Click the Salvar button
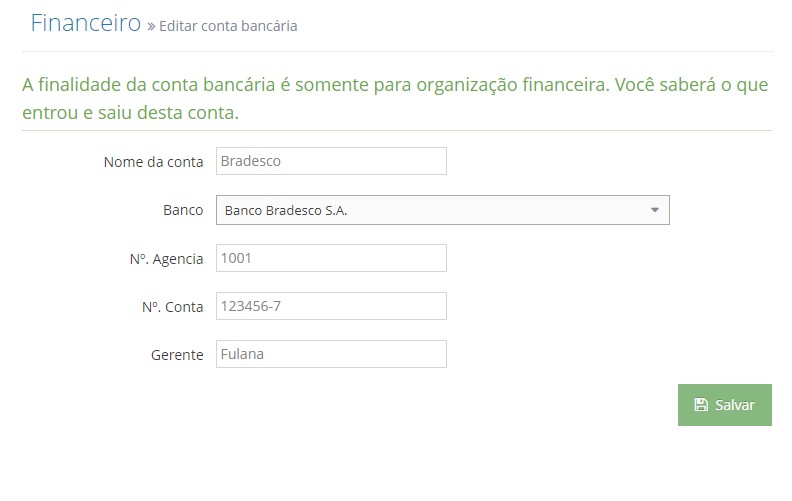Viewport: 792px width, 501px height. pyautogui.click(x=724, y=405)
